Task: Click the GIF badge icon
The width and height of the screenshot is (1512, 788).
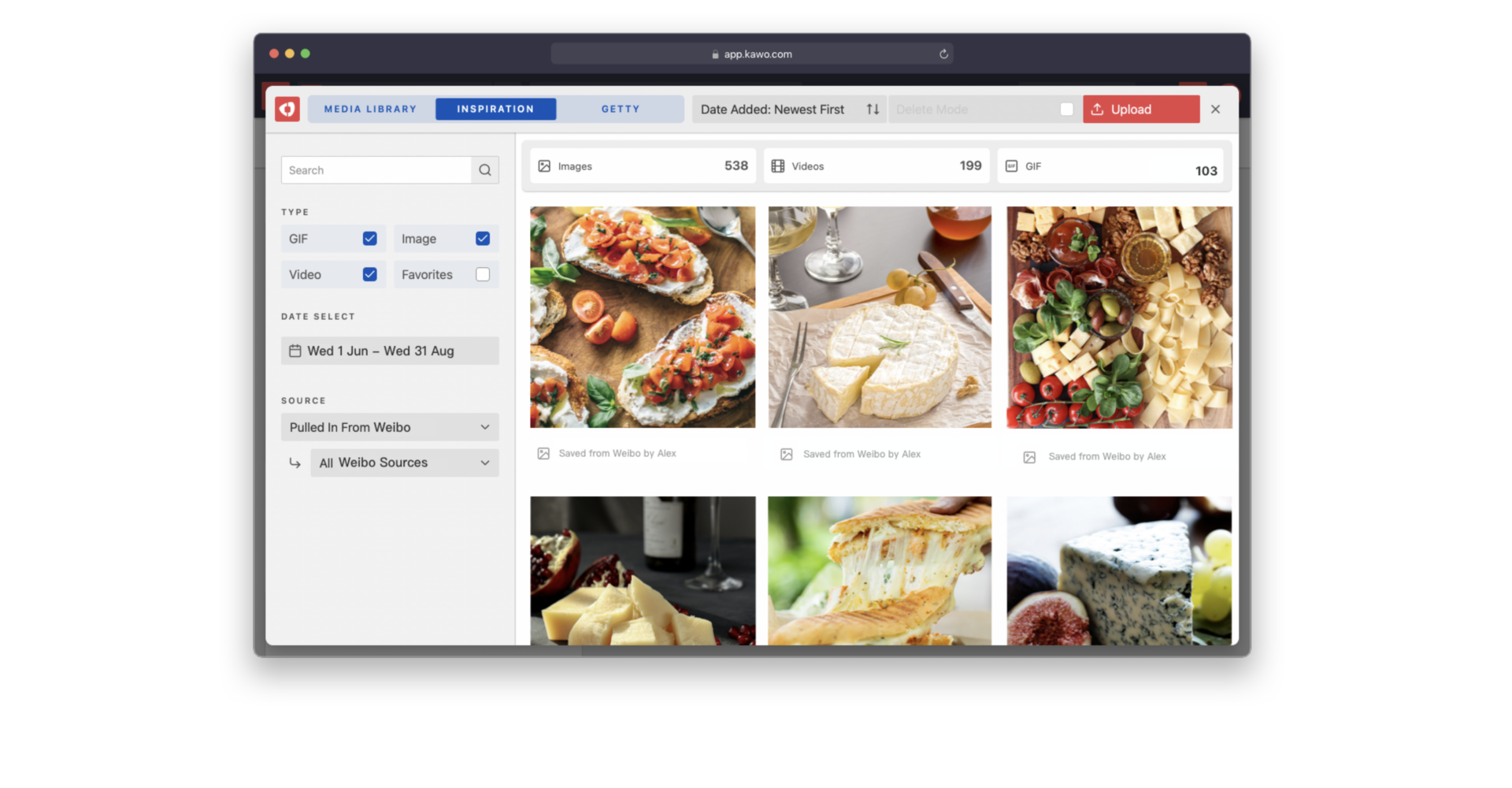Action: tap(1010, 166)
